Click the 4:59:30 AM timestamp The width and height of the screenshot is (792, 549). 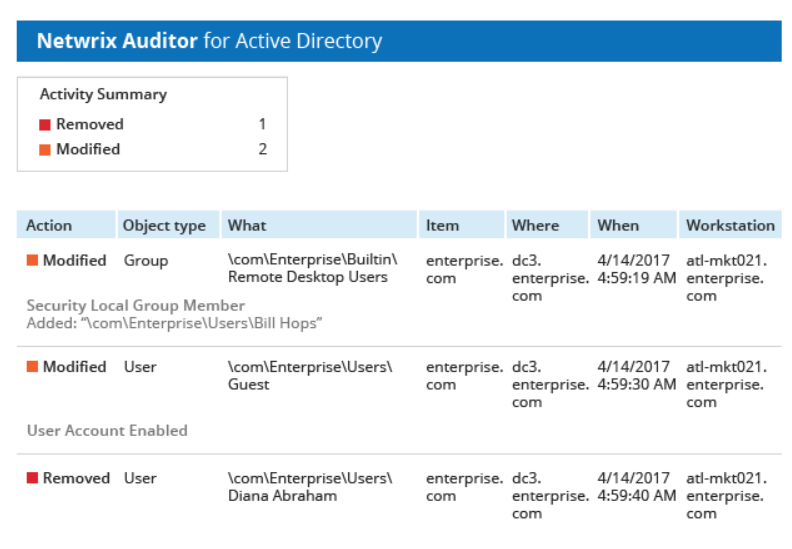636,385
